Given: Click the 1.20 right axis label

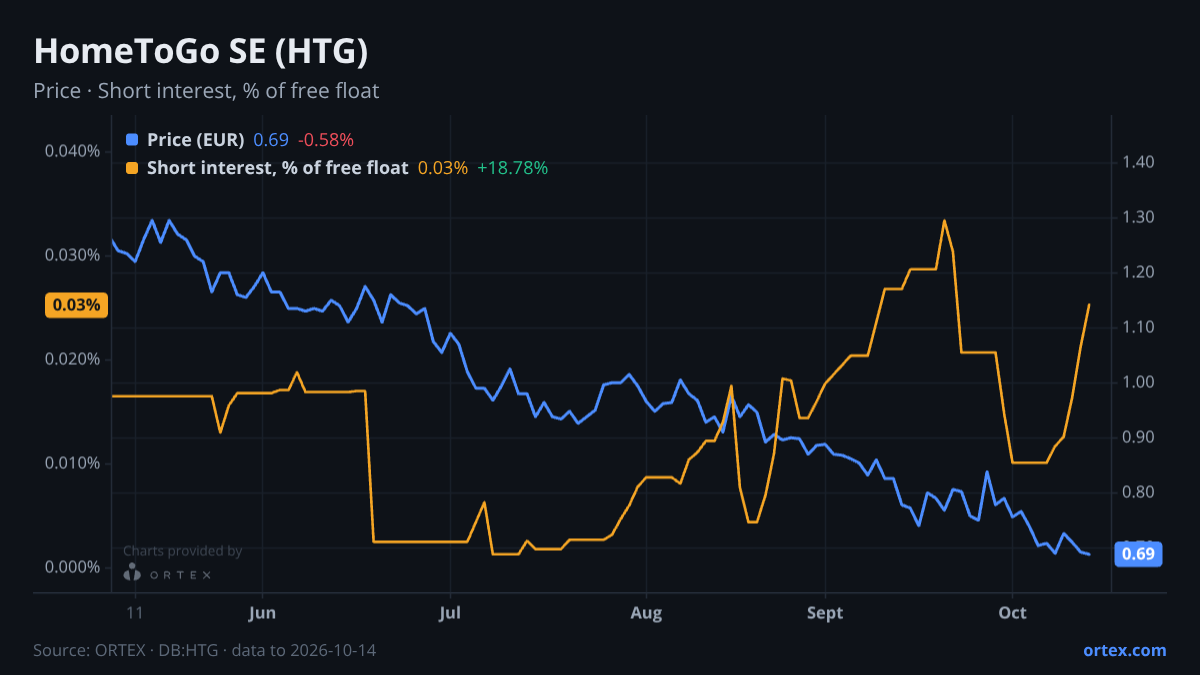Looking at the screenshot, I should (1138, 272).
